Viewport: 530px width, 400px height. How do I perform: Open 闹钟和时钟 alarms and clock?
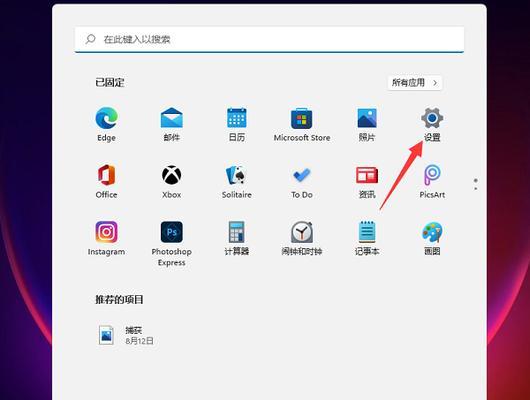302,238
